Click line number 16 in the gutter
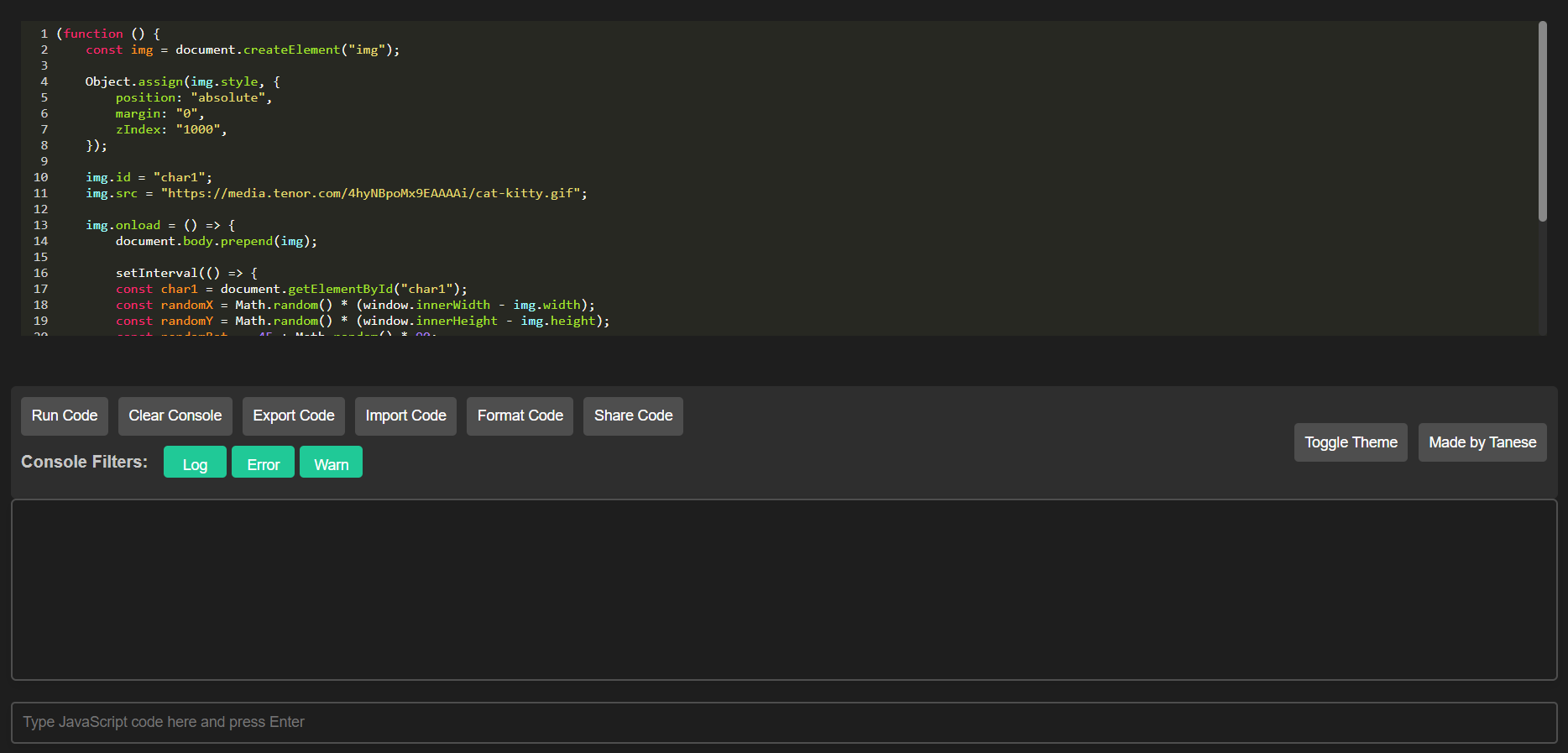 40,273
